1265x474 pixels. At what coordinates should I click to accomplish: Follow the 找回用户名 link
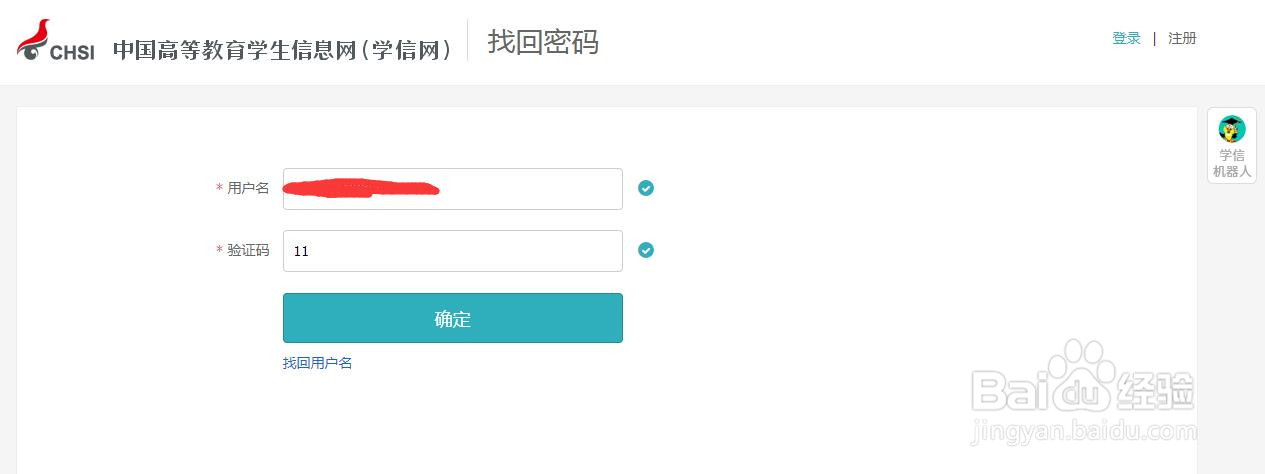(317, 363)
